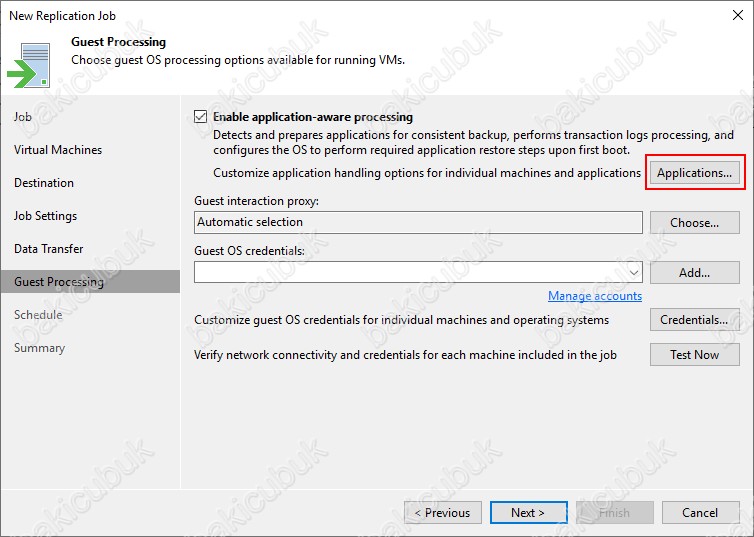Choose a guest interaction proxy
The width and height of the screenshot is (754, 537).
694,223
